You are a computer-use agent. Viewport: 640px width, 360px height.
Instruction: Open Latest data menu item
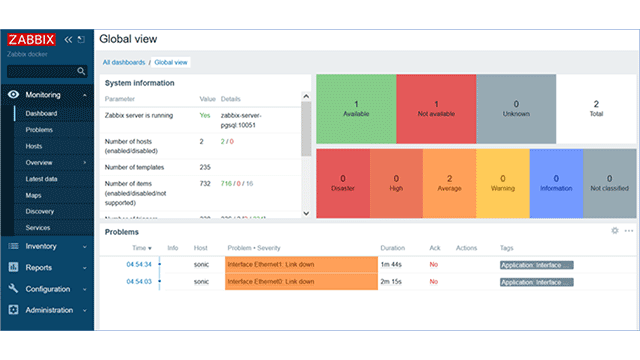[x=41, y=179]
